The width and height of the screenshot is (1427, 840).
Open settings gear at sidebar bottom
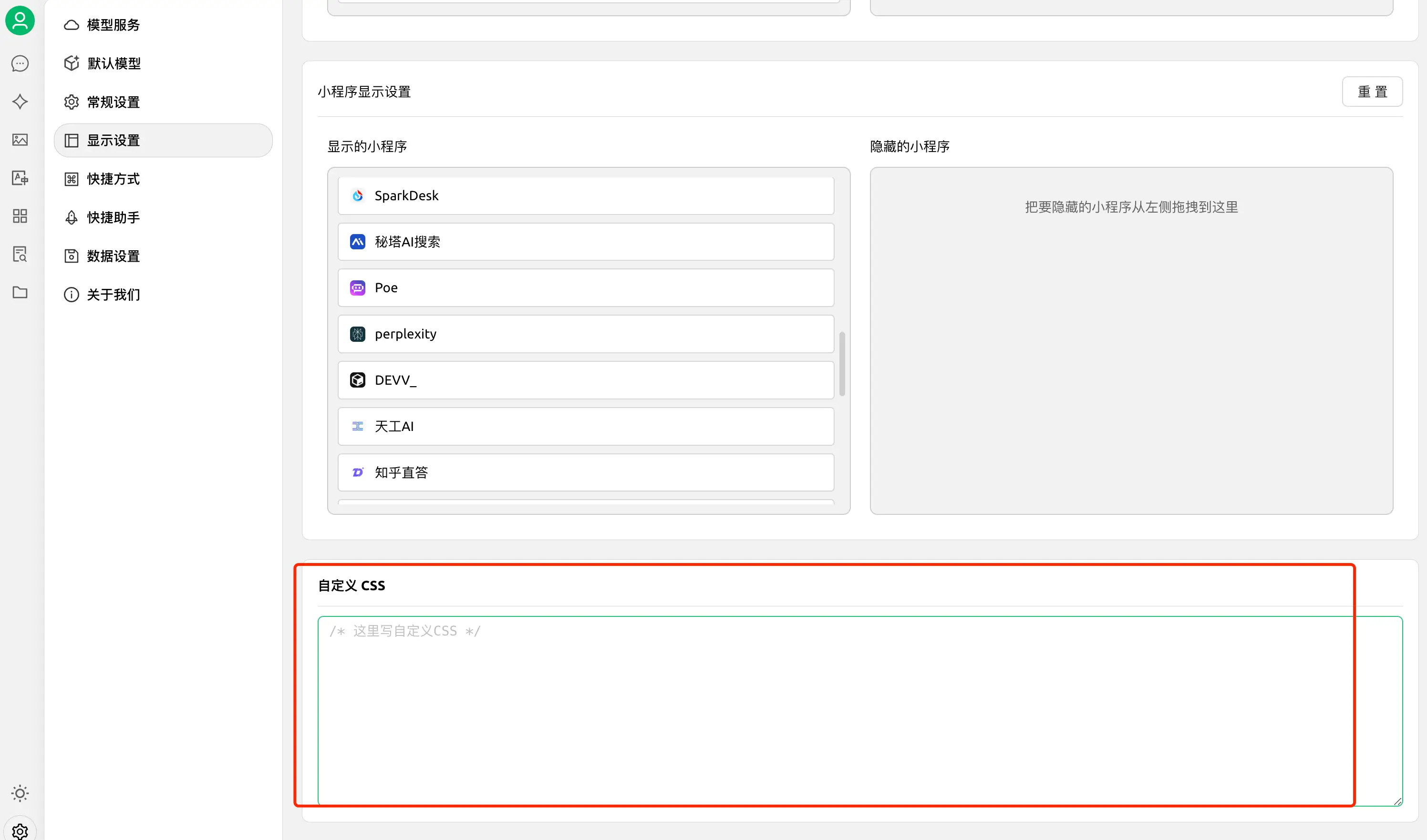(20, 831)
